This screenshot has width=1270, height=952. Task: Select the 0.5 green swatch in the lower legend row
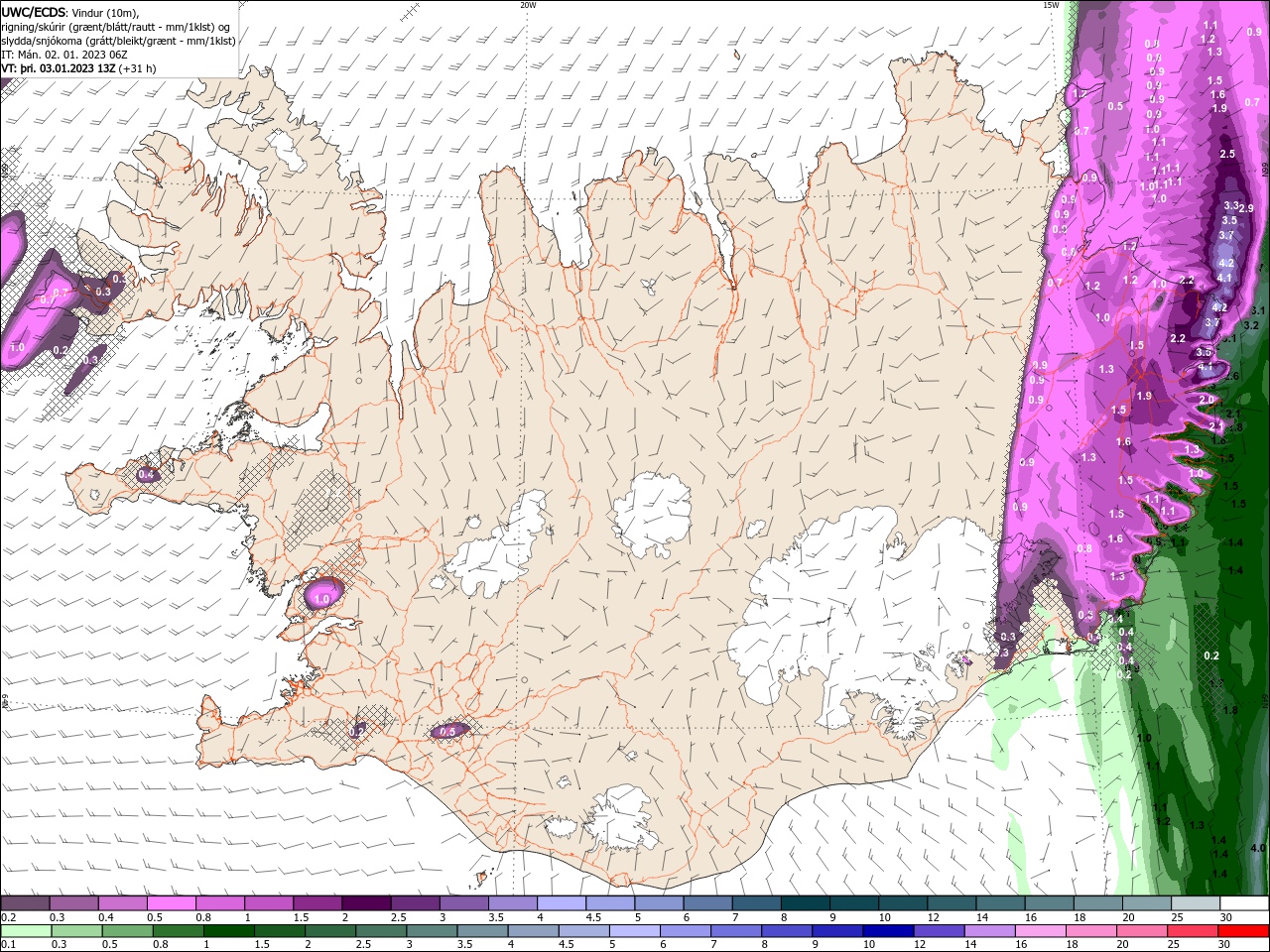(x=128, y=931)
